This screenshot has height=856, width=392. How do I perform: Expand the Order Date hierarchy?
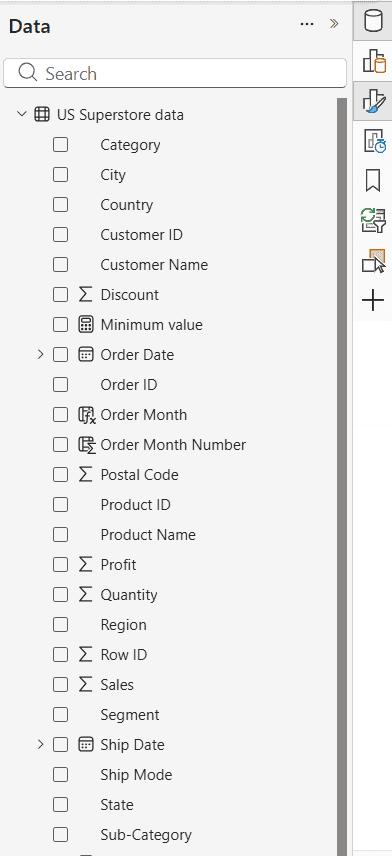point(40,355)
